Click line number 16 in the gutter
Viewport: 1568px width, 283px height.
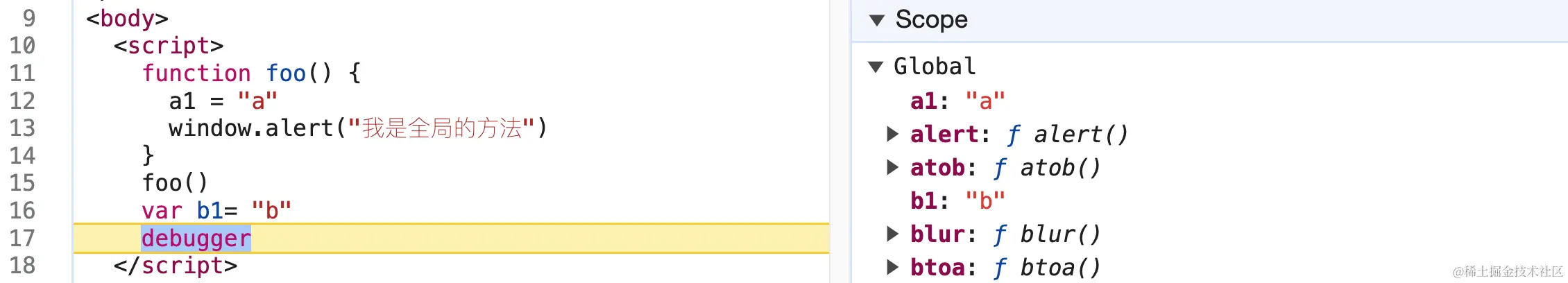coord(22,210)
